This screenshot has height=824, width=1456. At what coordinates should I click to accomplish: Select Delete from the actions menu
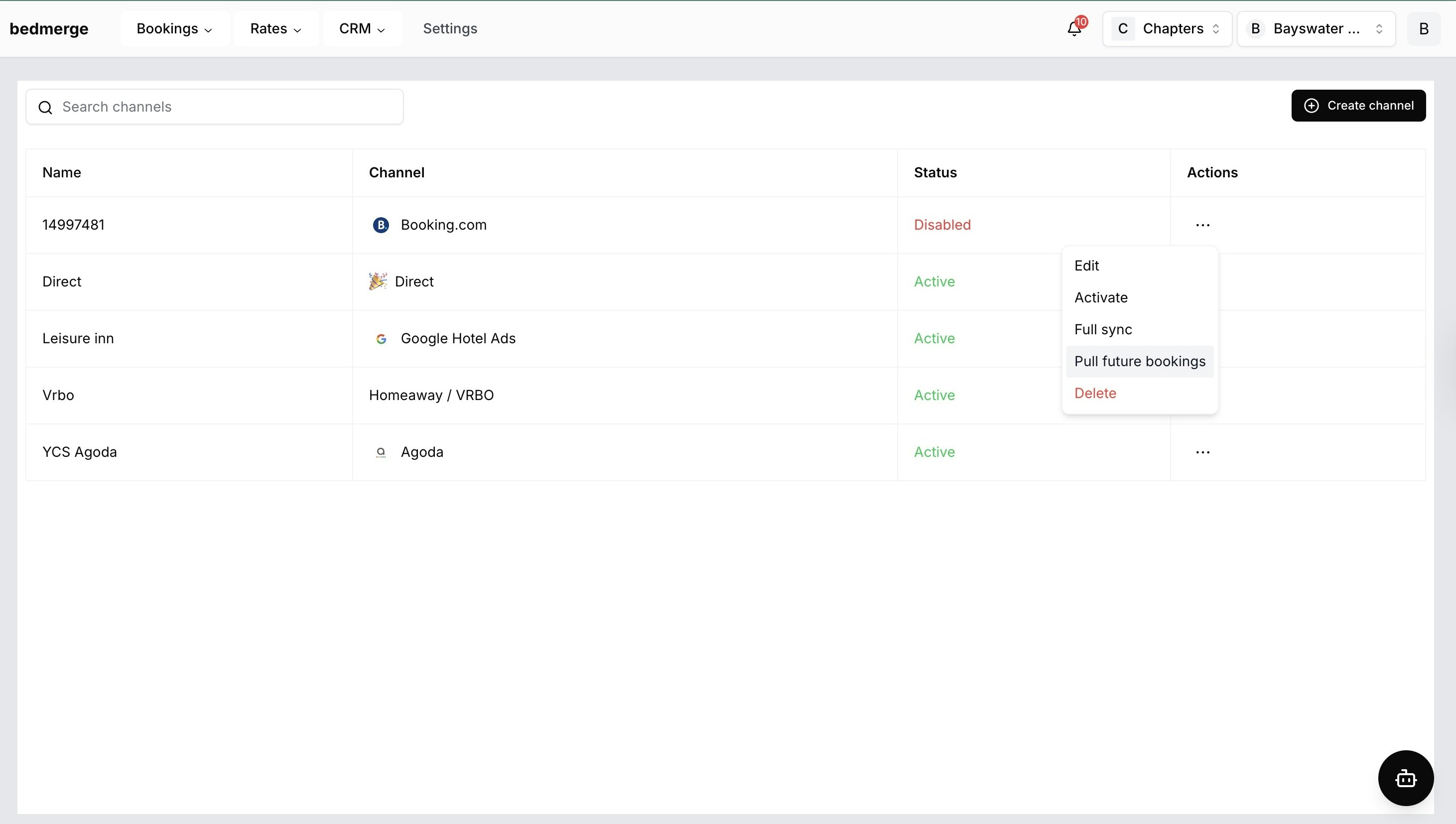(x=1095, y=393)
